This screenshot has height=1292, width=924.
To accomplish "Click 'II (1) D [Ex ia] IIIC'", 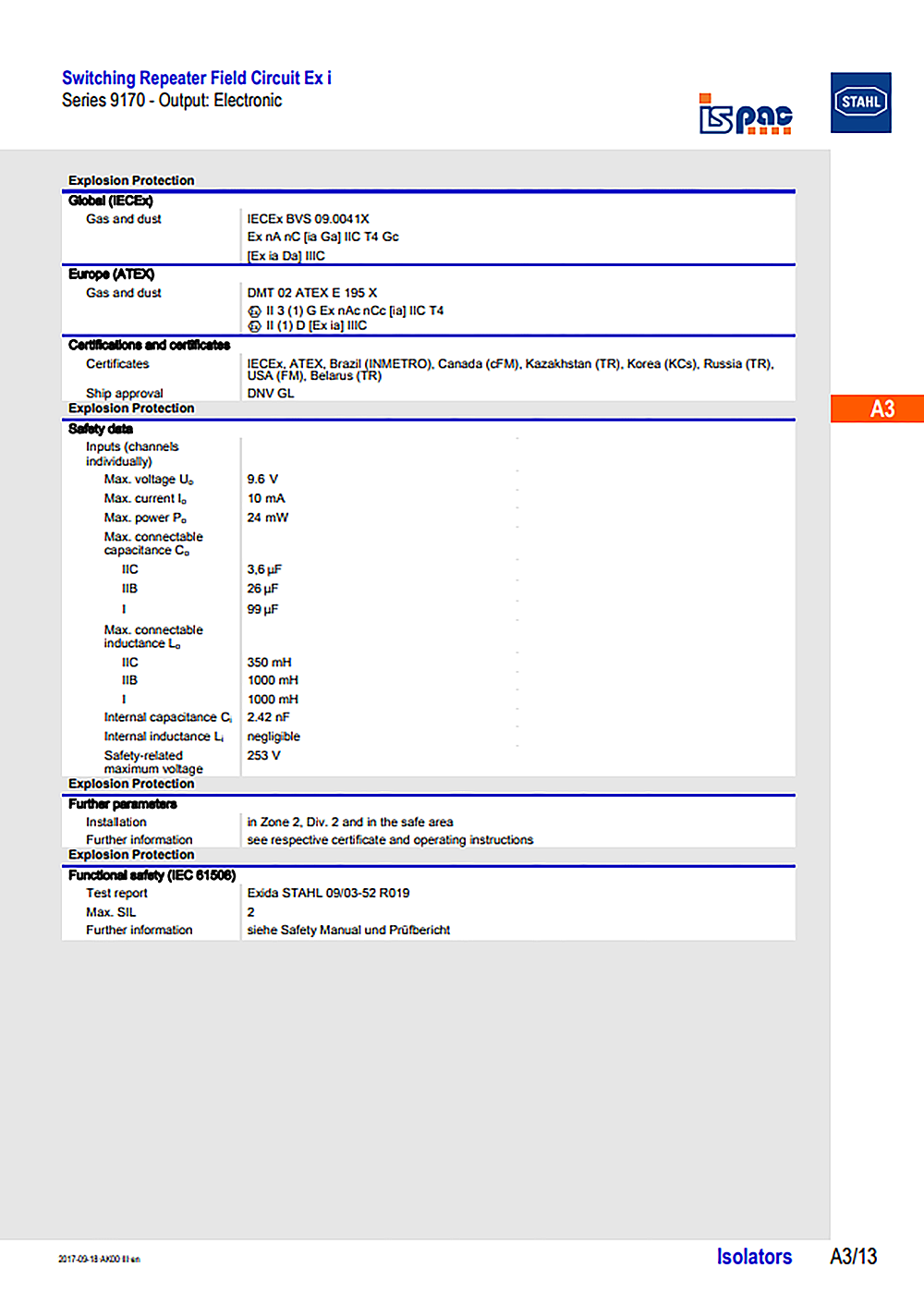I will [316, 325].
